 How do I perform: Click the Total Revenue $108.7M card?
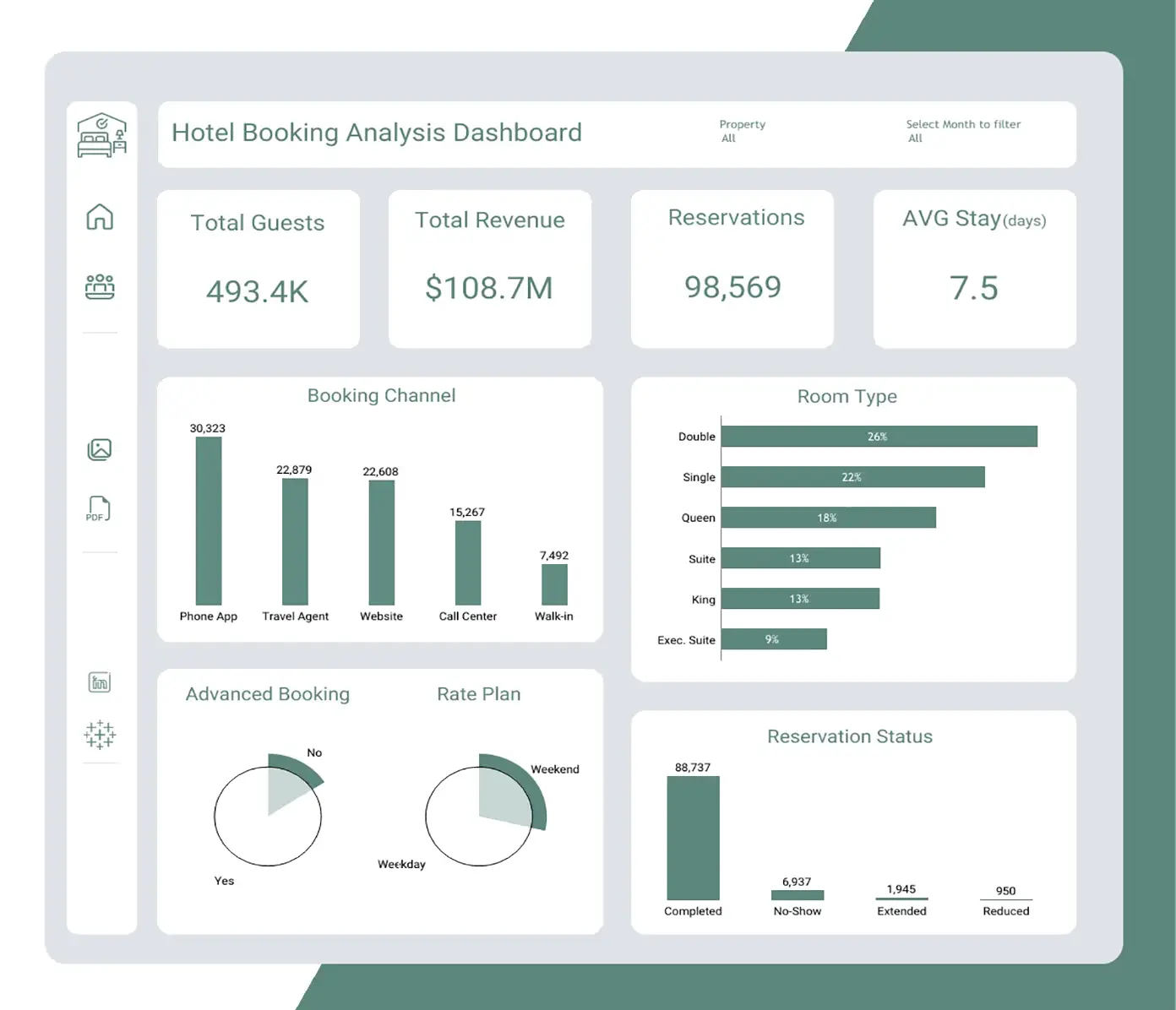[x=490, y=269]
